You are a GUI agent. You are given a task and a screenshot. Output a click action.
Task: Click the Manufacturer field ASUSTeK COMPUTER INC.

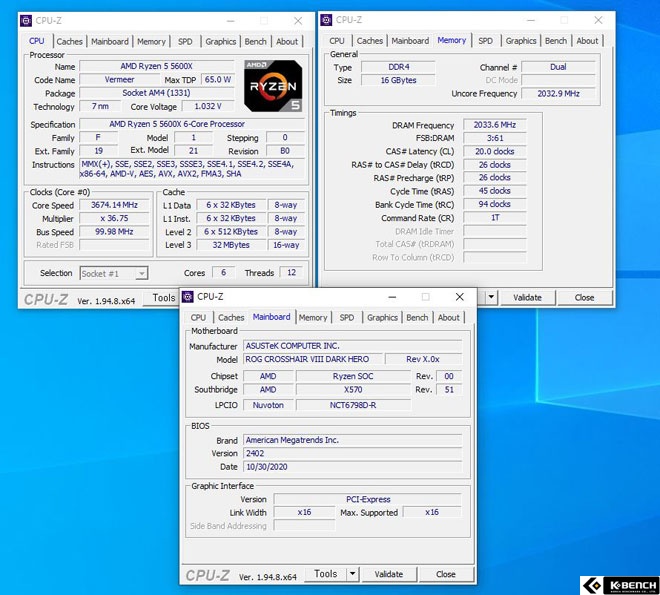click(x=353, y=346)
